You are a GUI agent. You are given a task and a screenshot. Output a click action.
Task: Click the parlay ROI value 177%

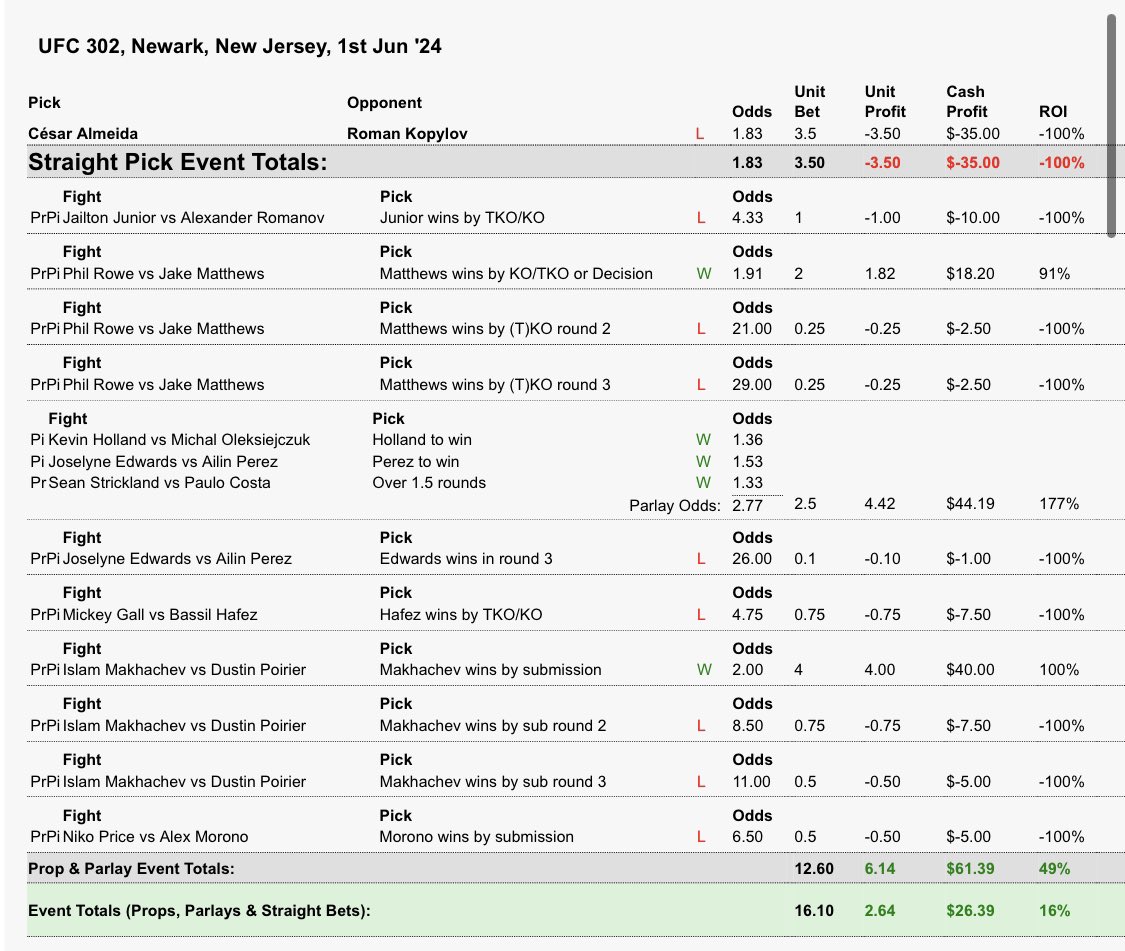(x=1059, y=504)
